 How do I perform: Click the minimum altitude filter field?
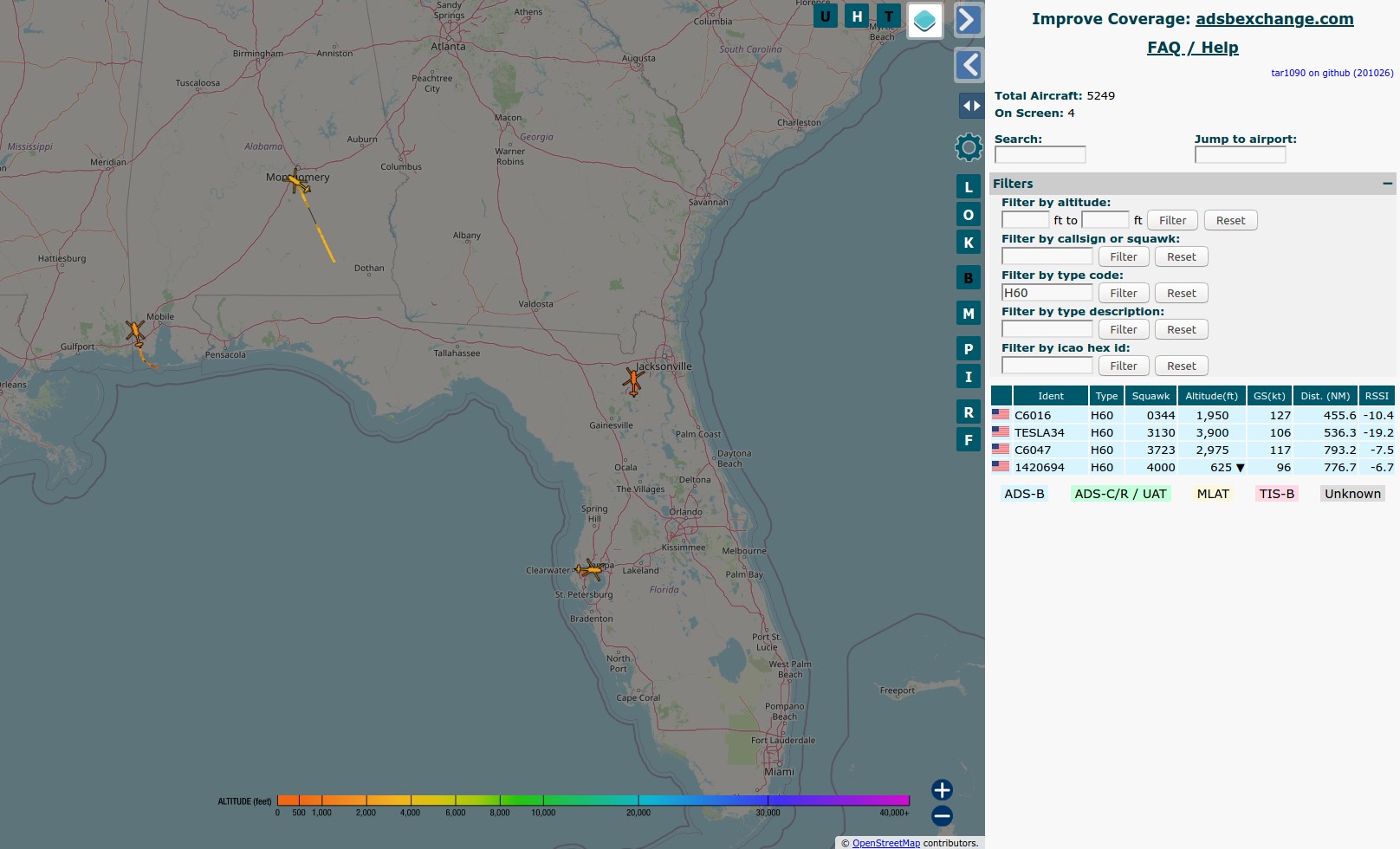pos(1026,220)
